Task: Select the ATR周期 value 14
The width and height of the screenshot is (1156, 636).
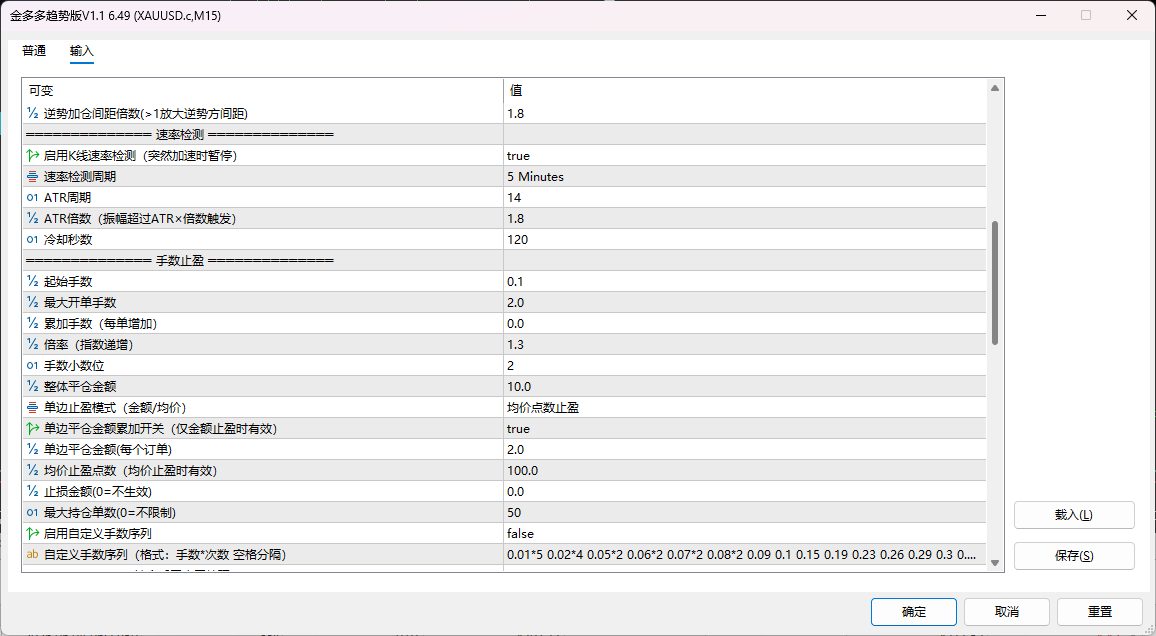Action: point(514,198)
